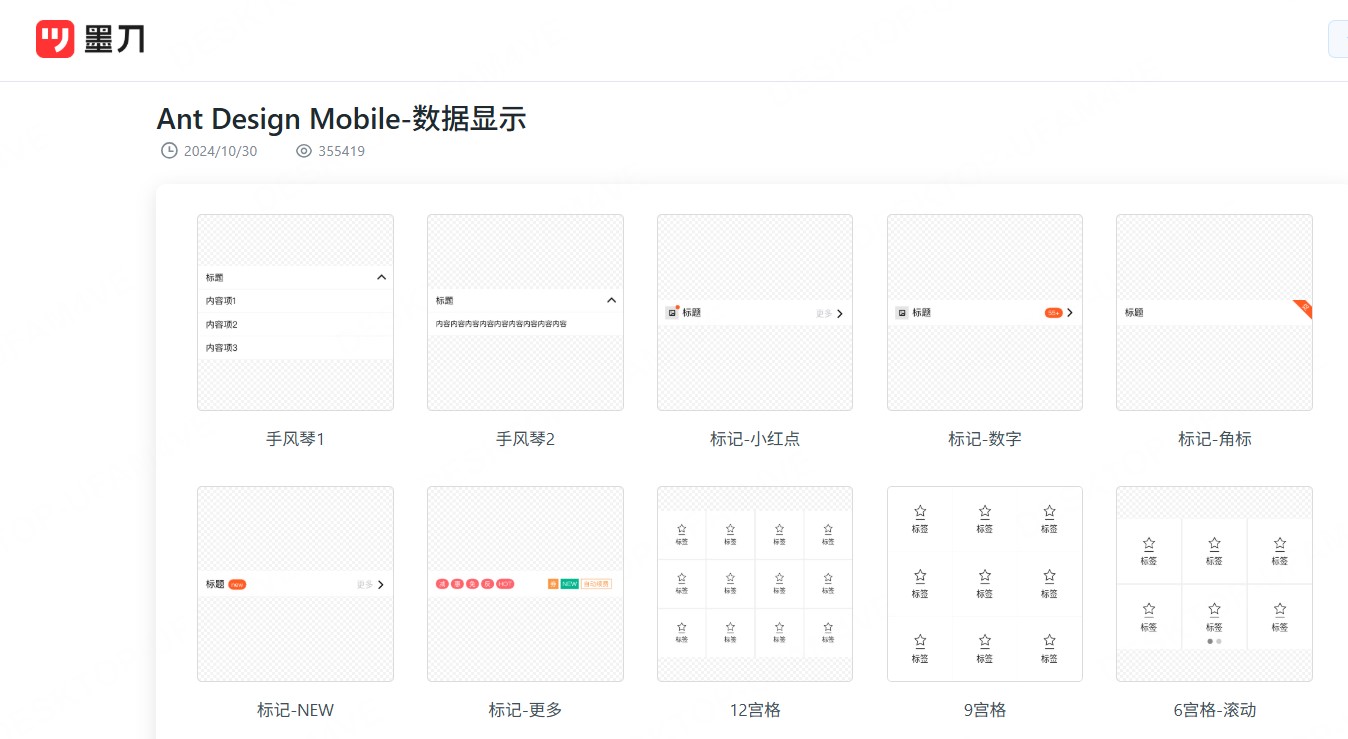Click the view count 355419

341,151
